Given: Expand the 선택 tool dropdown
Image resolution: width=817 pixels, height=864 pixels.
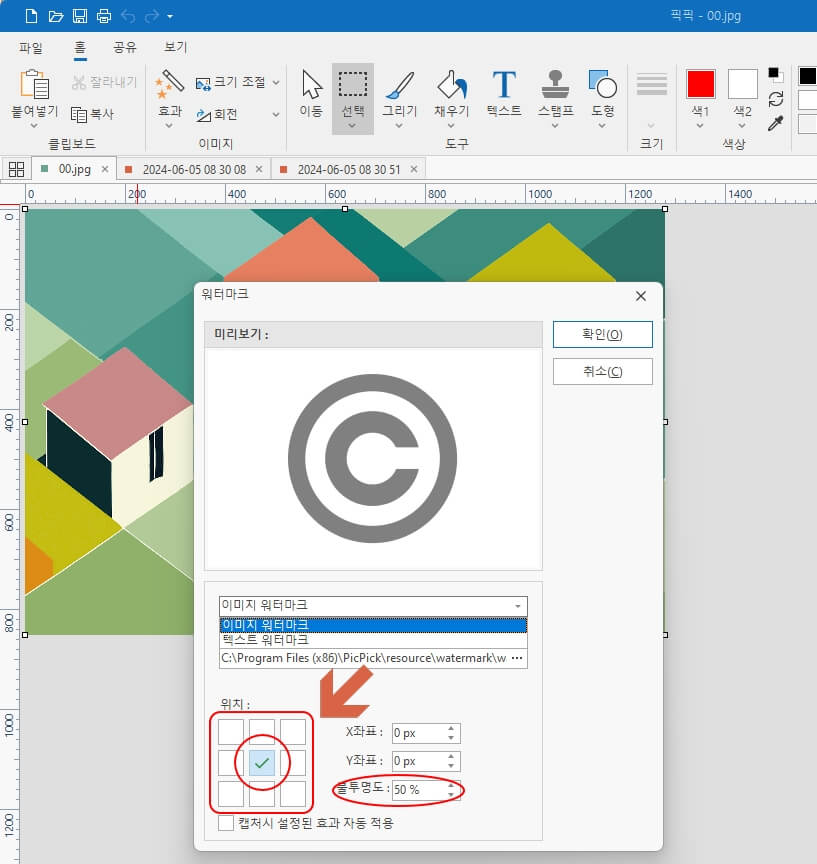Looking at the screenshot, I should pyautogui.click(x=353, y=126).
